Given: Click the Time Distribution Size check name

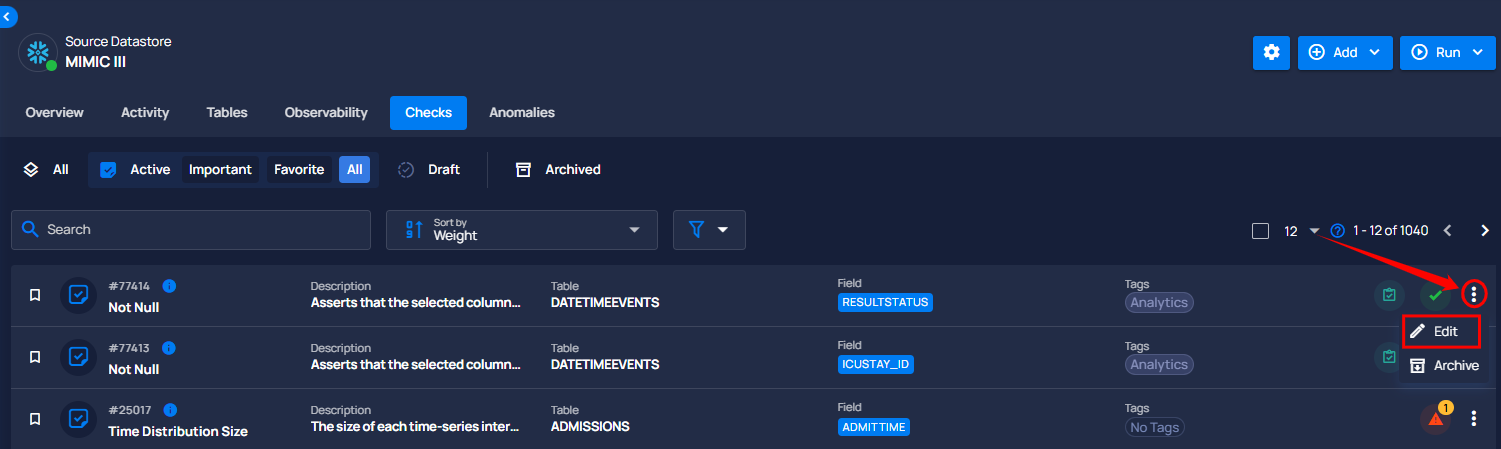Looking at the screenshot, I should (x=178, y=432).
